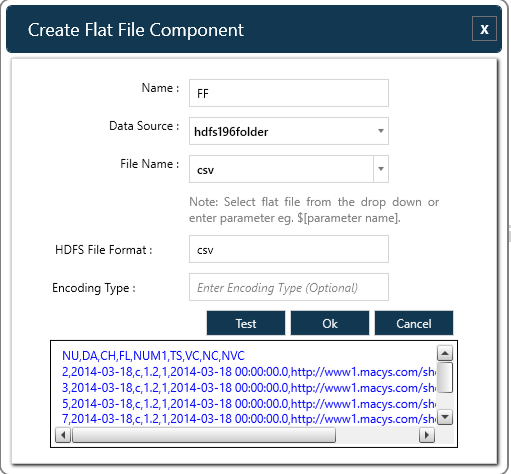This screenshot has width=511, height=474.
Task: Open the Data Source dropdown hdfs196folder
Action: coord(289,131)
